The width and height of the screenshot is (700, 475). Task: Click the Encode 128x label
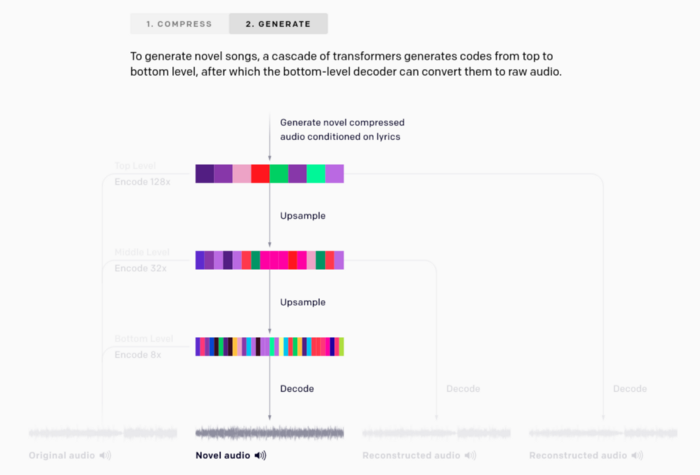[x=142, y=182]
